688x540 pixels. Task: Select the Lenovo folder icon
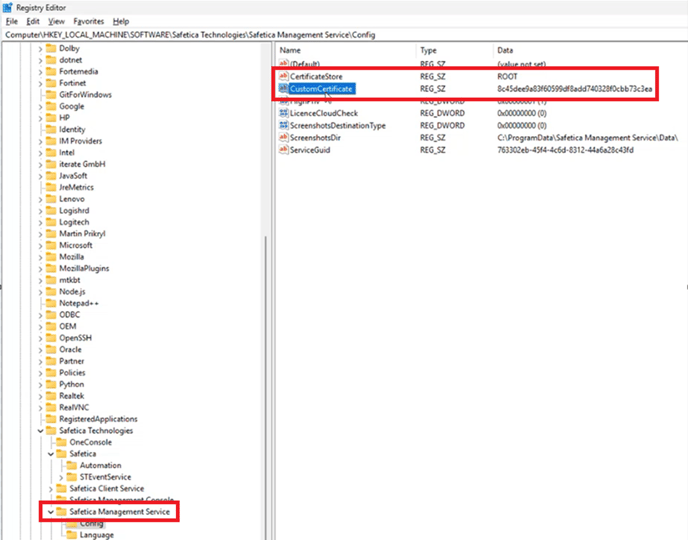51,199
